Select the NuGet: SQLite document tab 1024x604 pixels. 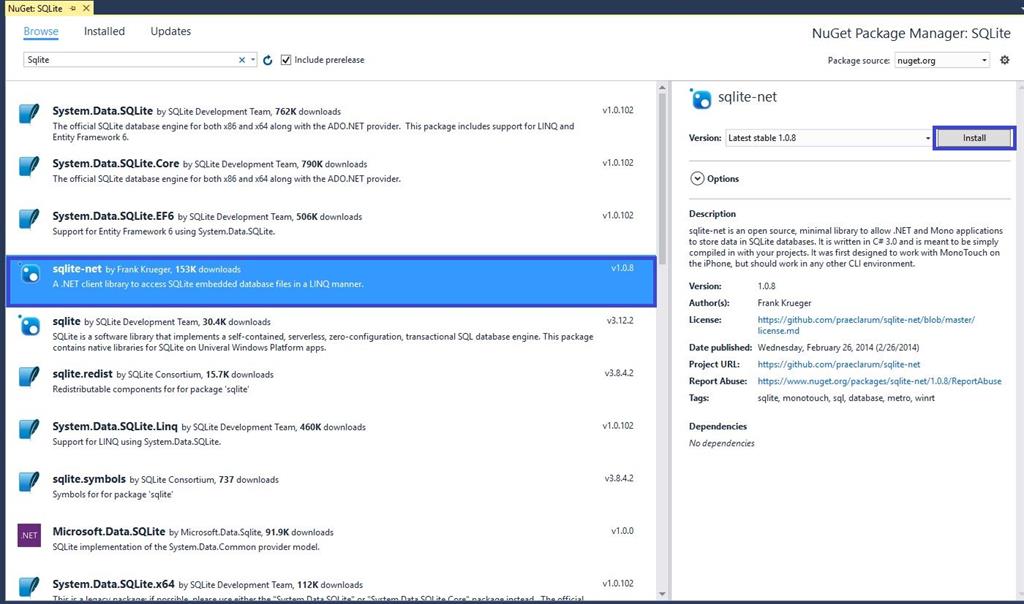(x=35, y=8)
